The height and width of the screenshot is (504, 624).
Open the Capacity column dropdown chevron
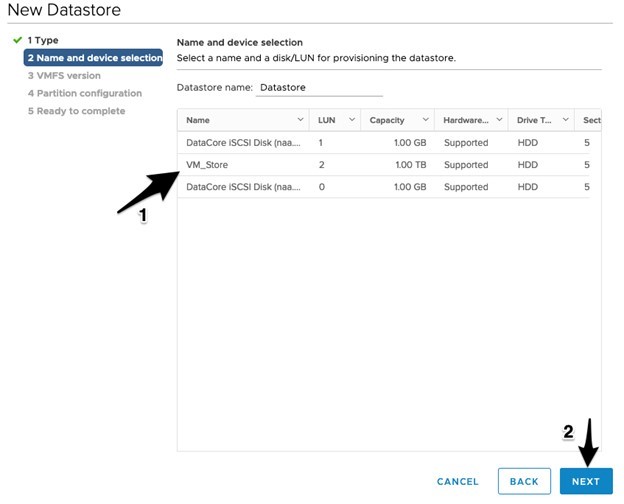pos(425,119)
